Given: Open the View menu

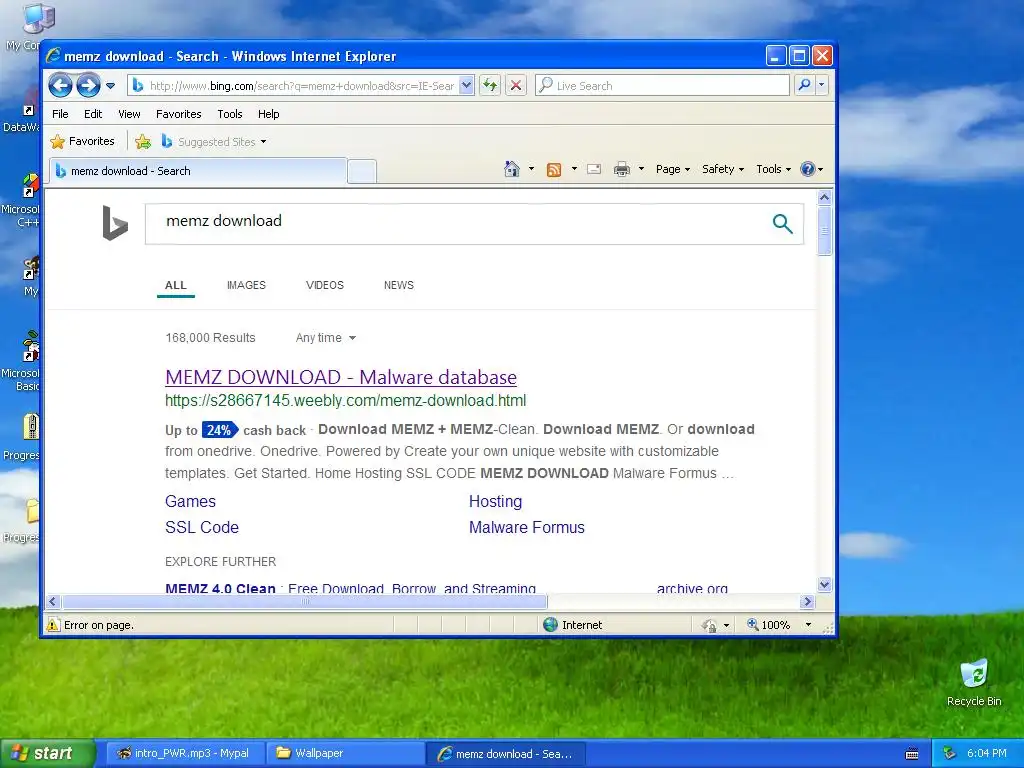Looking at the screenshot, I should point(129,114).
